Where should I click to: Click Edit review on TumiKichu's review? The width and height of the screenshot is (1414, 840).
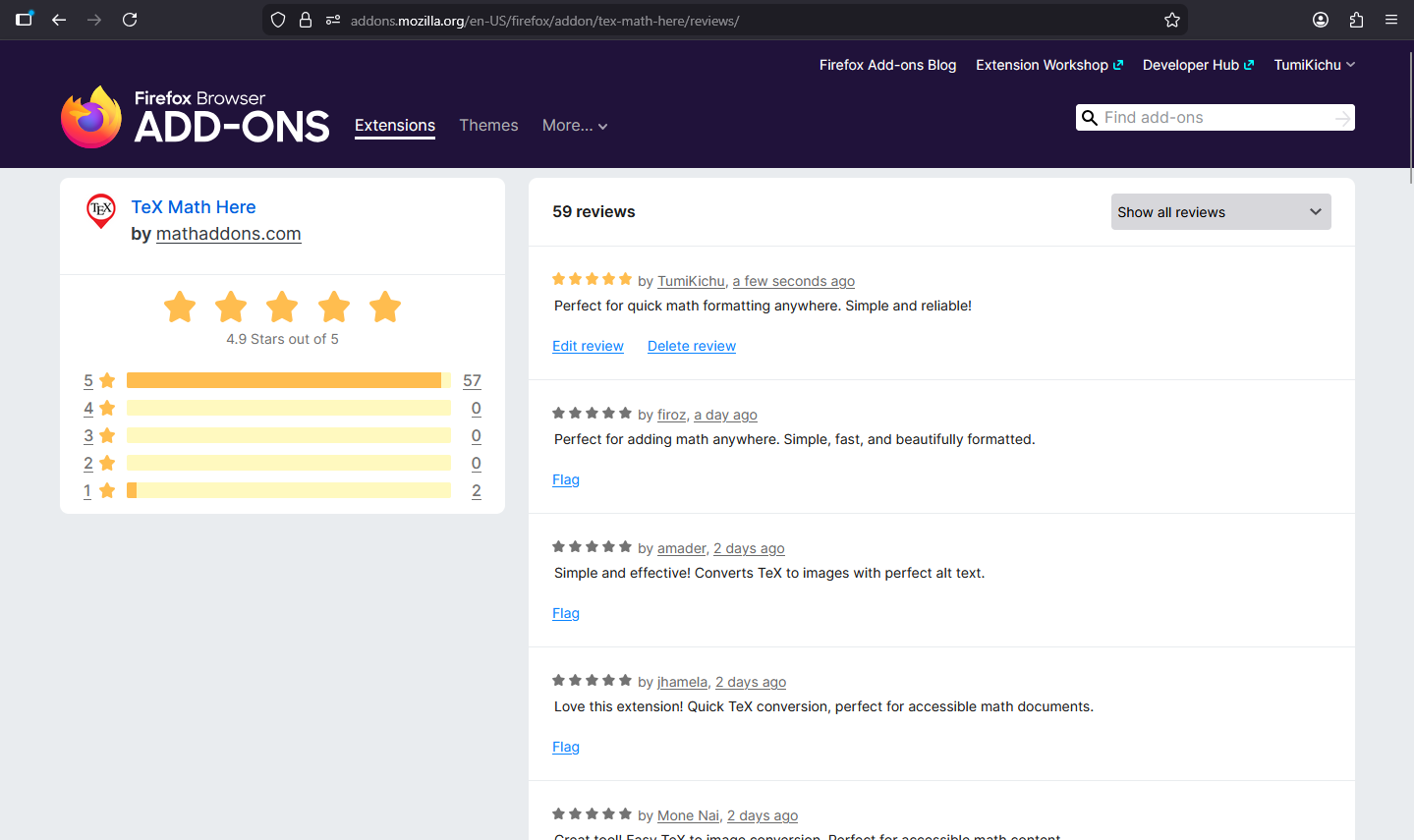pos(588,346)
